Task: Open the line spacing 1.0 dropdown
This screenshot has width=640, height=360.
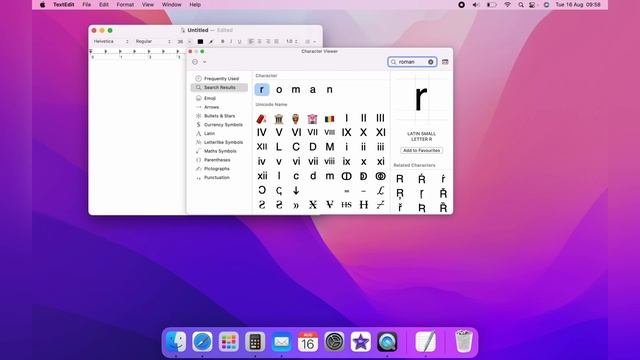Action: click(x=291, y=42)
